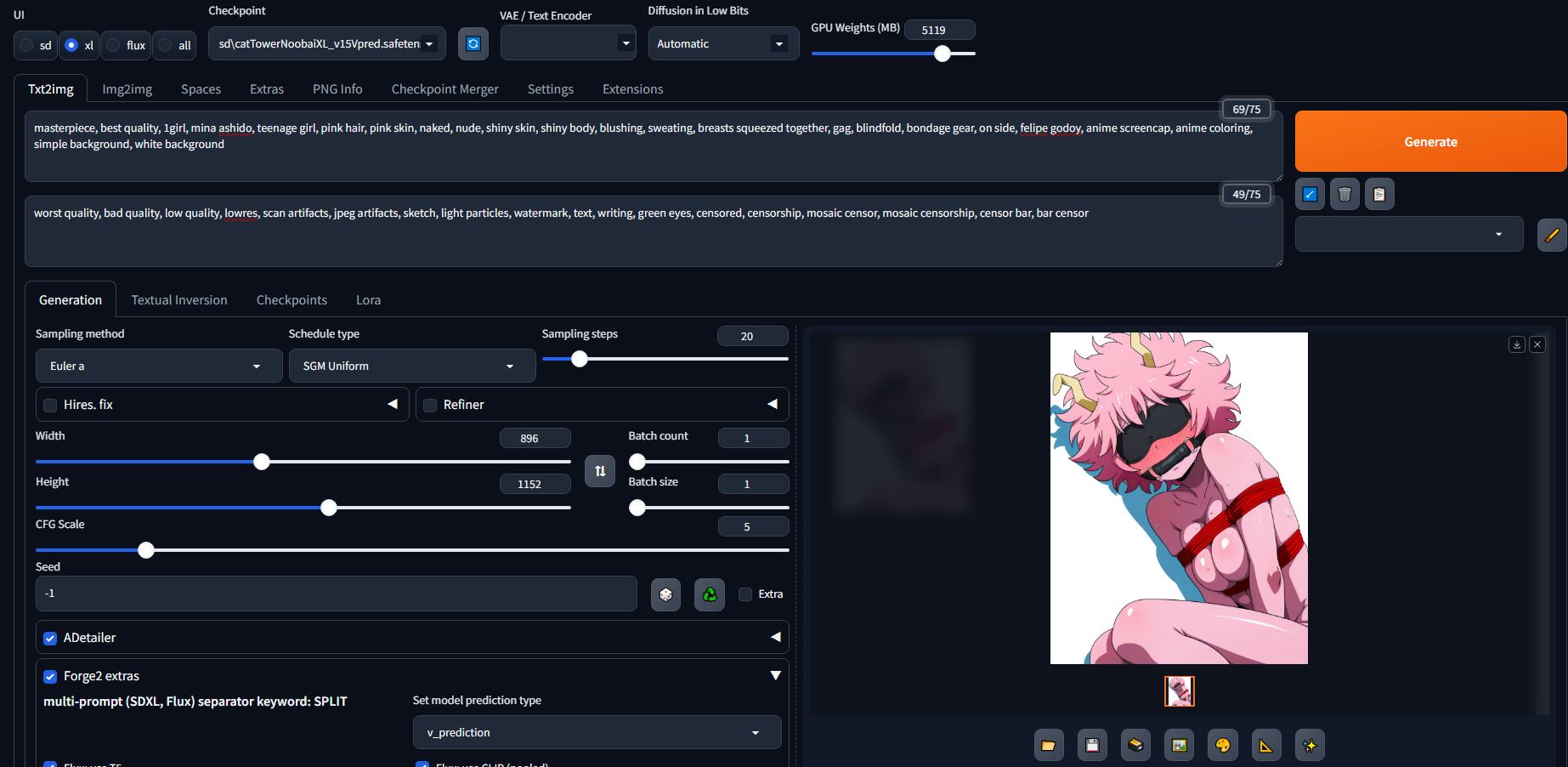Click the negative prompt text box

point(654,231)
